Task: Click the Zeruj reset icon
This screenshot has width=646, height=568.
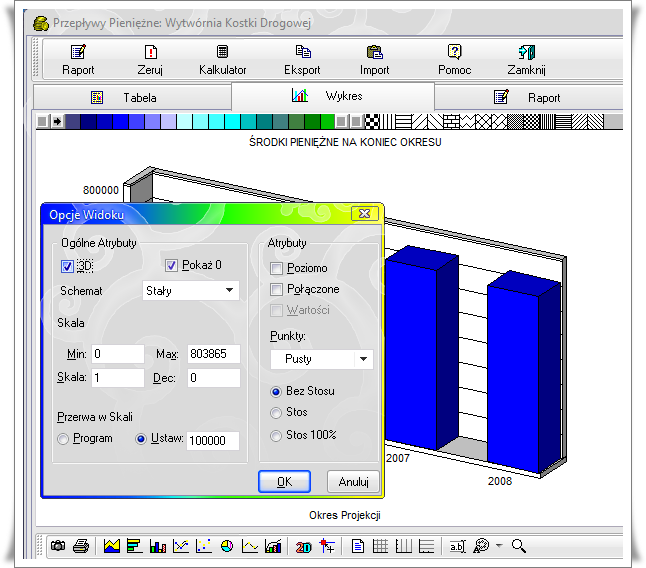Action: coord(150,60)
